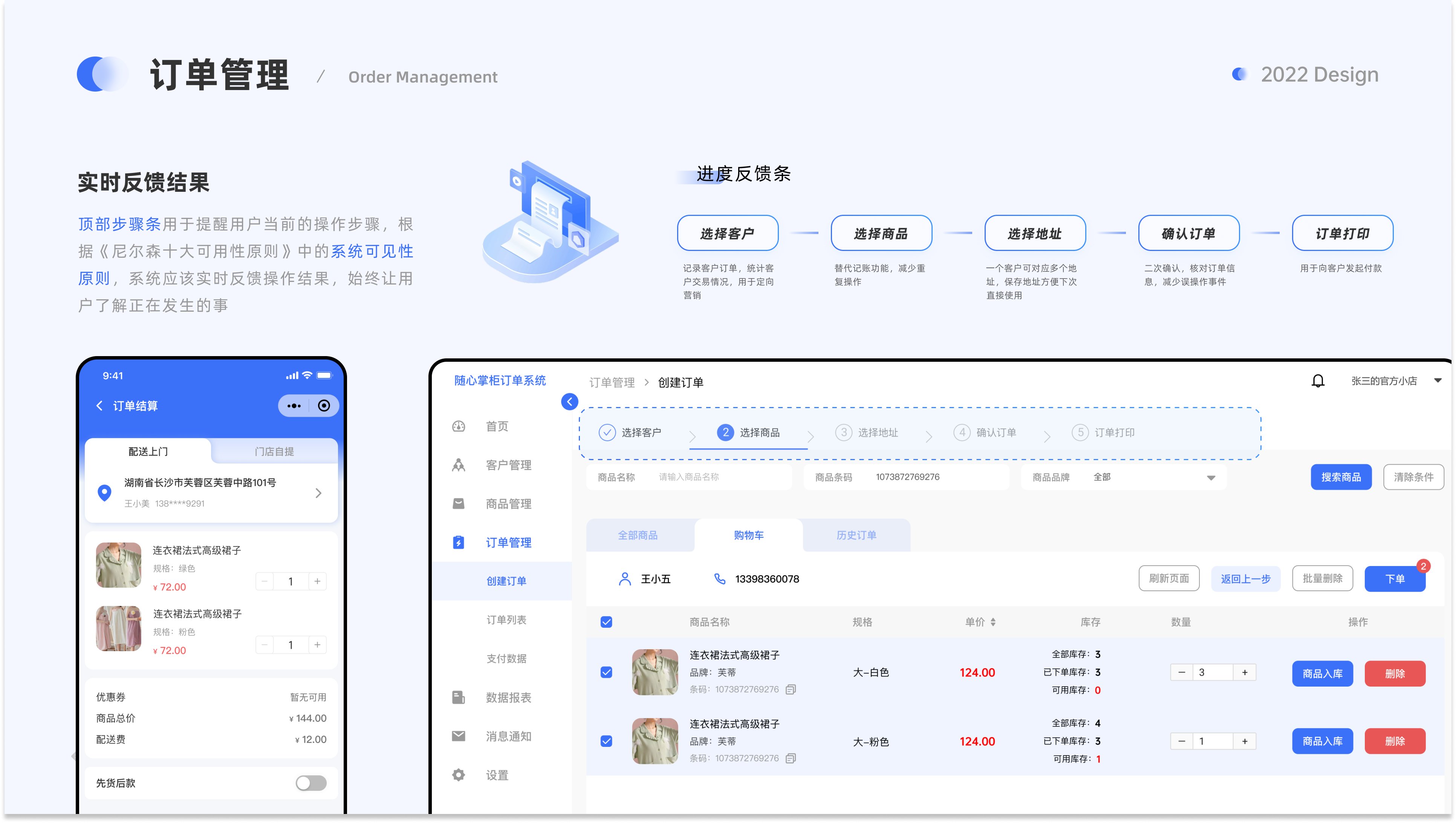Open the 首页 home icon in sidebar

pyautogui.click(x=458, y=427)
